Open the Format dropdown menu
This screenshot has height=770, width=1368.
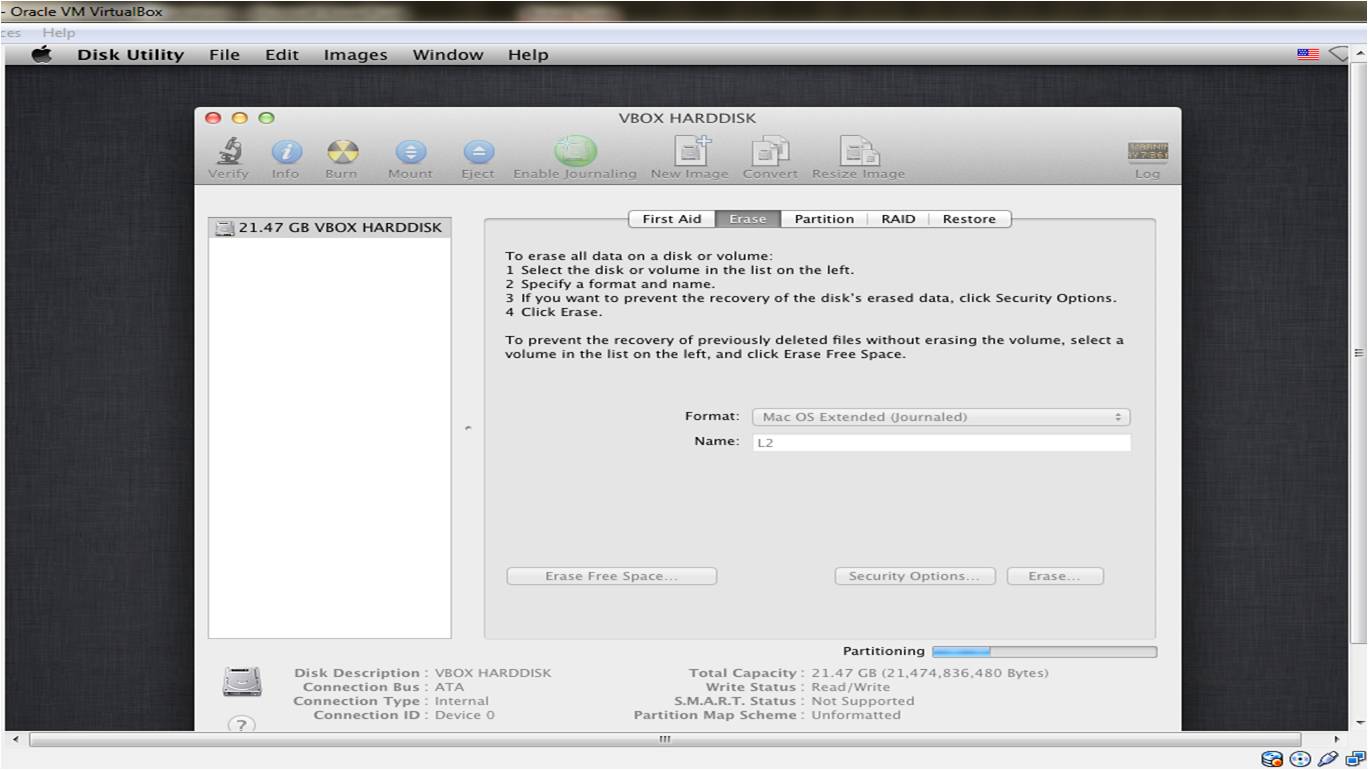coord(941,417)
